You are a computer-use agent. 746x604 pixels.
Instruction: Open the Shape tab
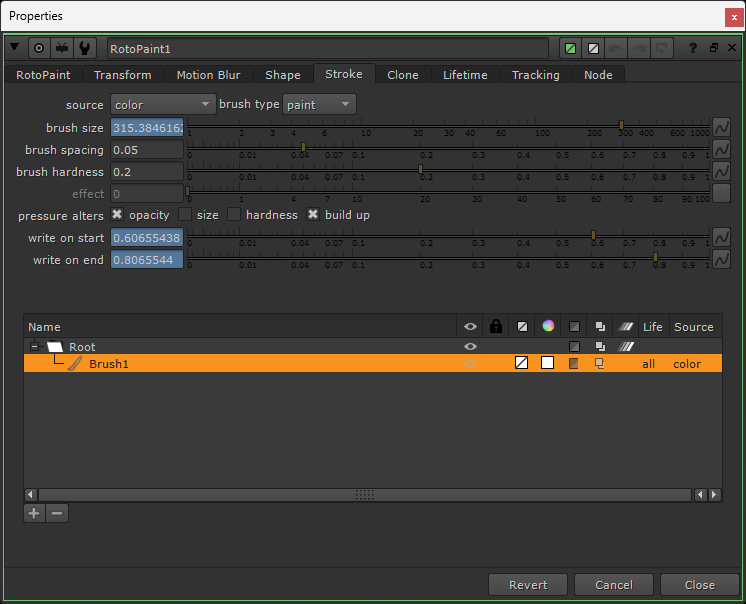click(283, 75)
